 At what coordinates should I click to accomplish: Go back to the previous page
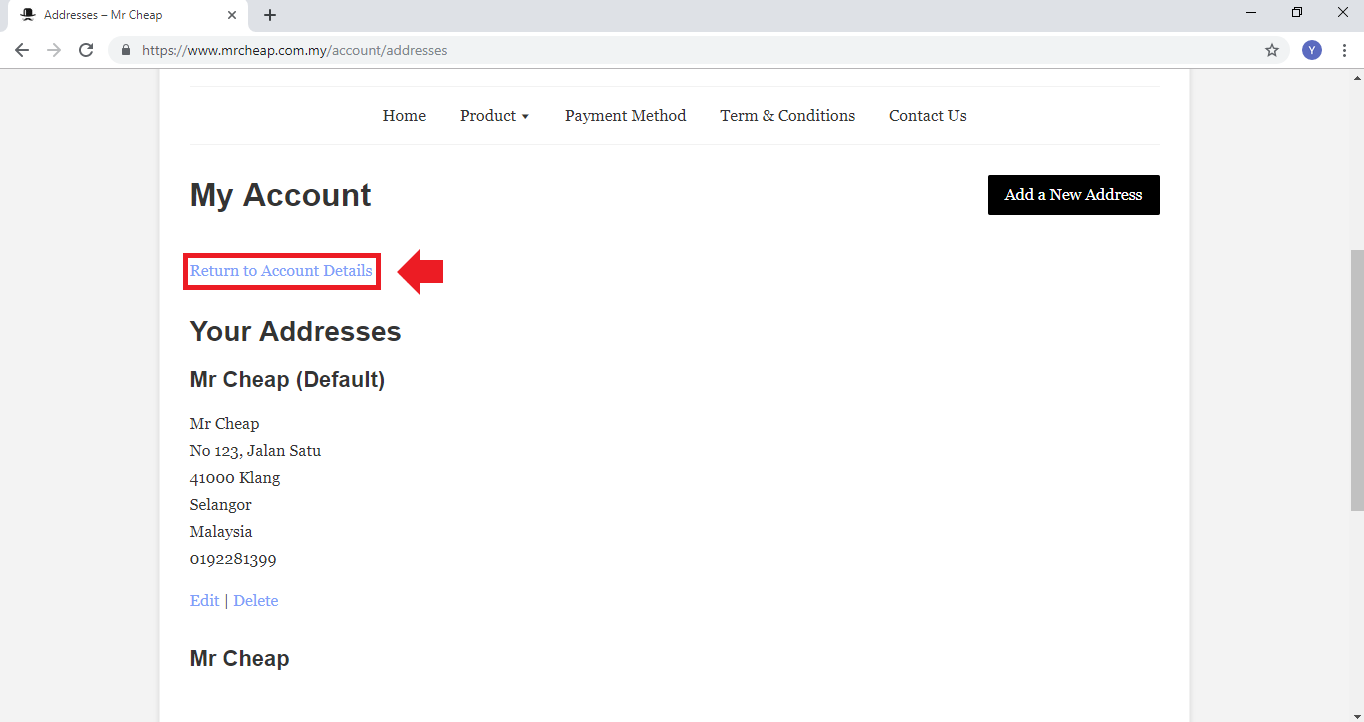tap(22, 50)
